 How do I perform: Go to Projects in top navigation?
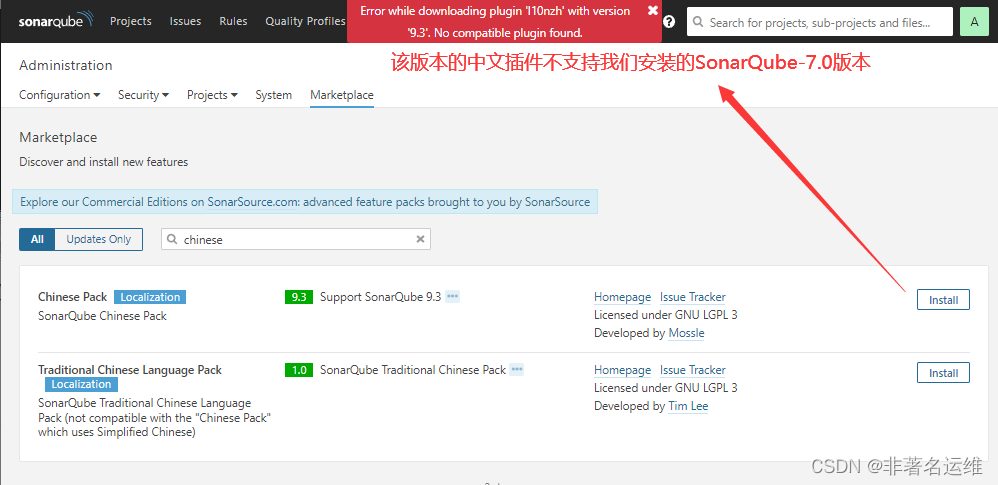click(130, 21)
